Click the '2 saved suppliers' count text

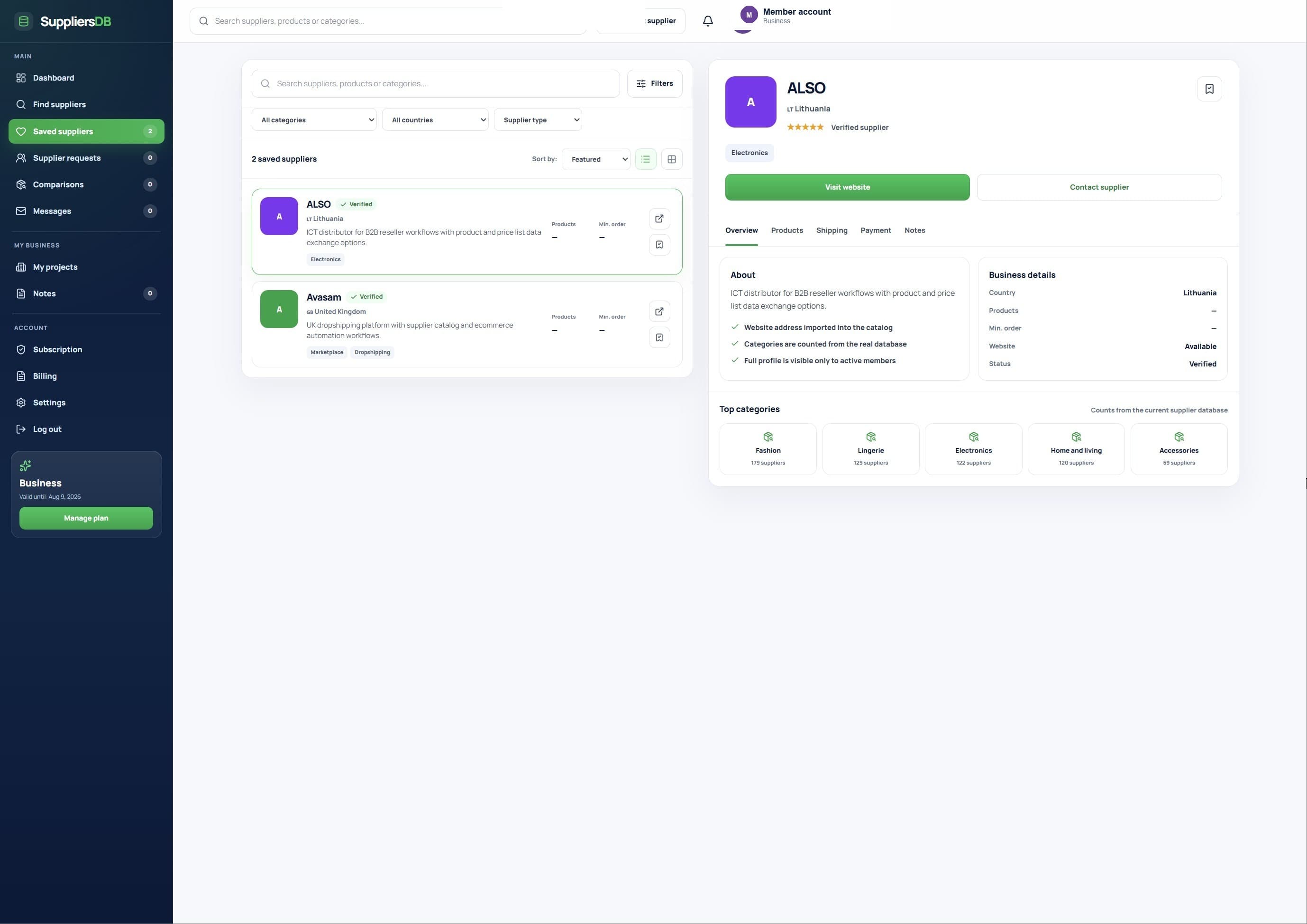tap(284, 159)
